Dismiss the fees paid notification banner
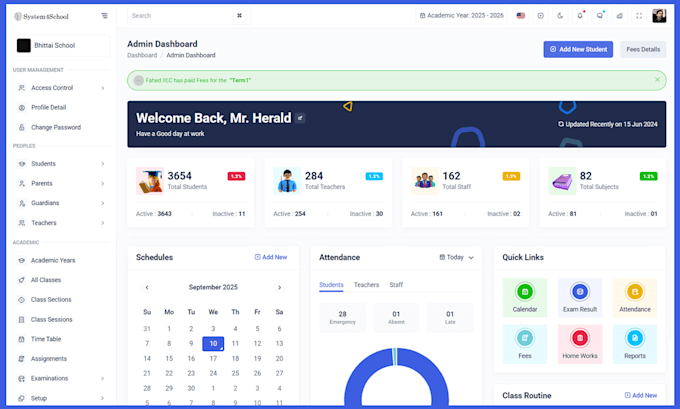This screenshot has height=409, width=680. tap(657, 80)
